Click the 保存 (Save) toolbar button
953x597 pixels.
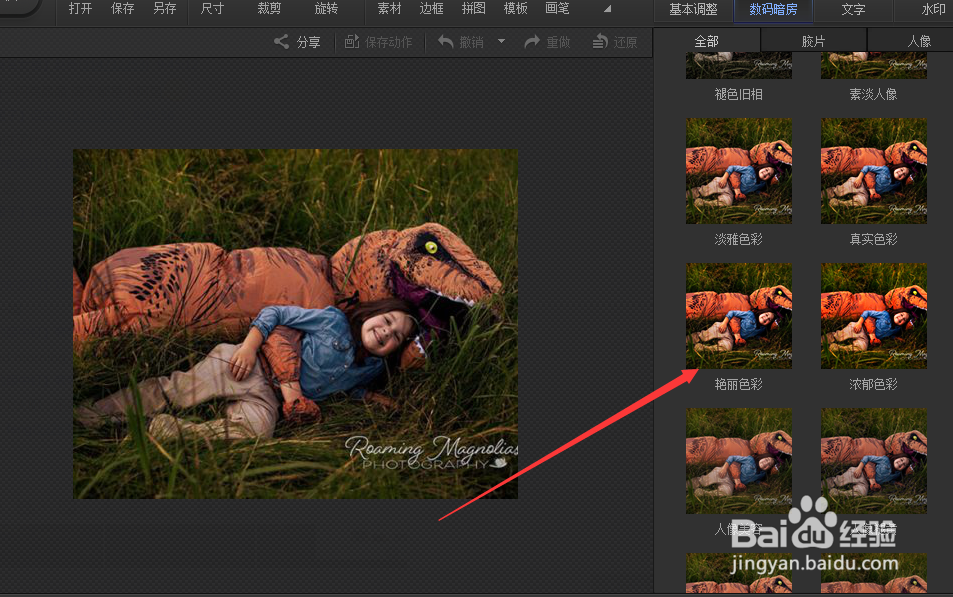(x=122, y=9)
